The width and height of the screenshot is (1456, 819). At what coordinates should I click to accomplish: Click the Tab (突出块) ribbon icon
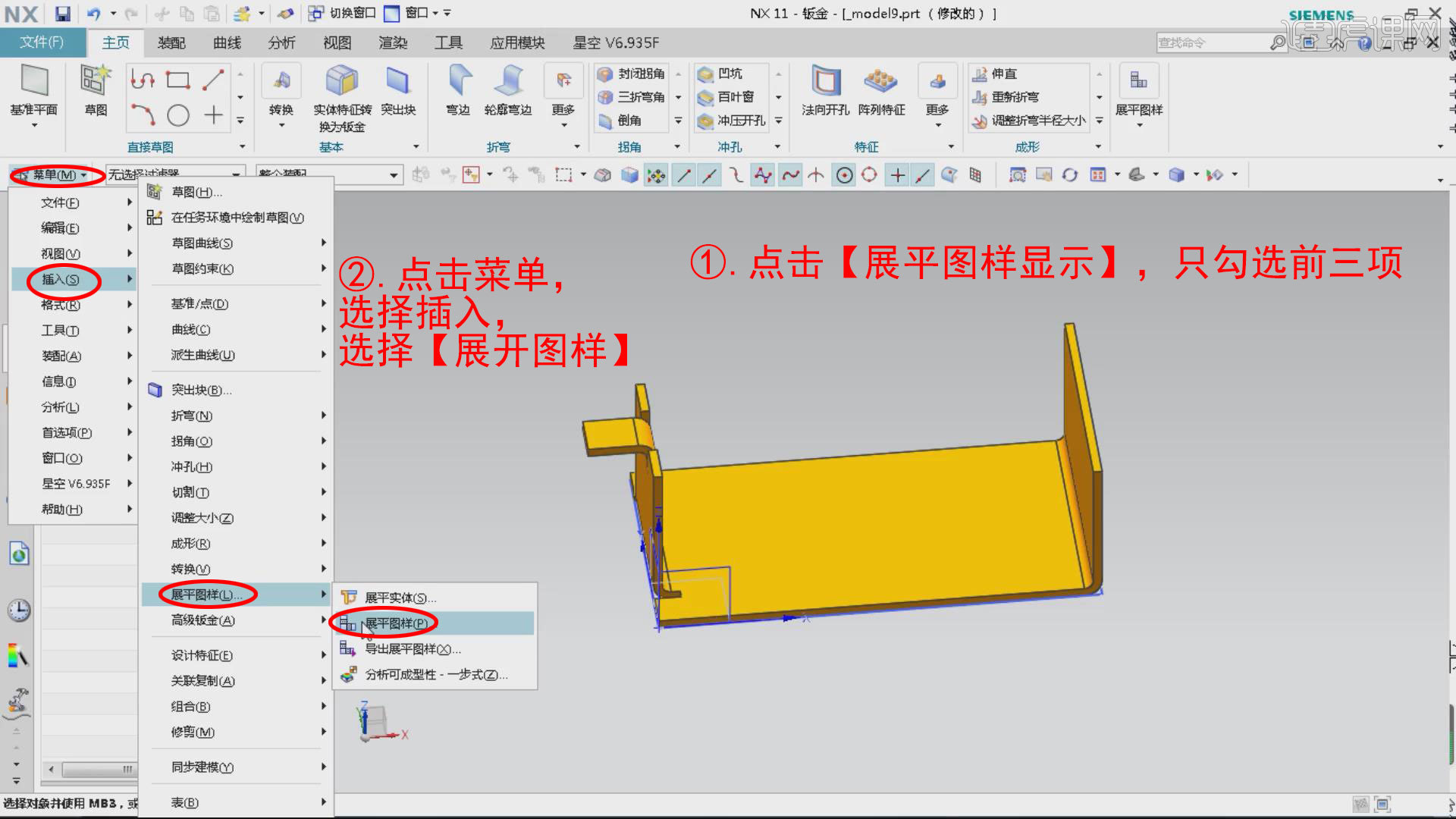tap(398, 81)
